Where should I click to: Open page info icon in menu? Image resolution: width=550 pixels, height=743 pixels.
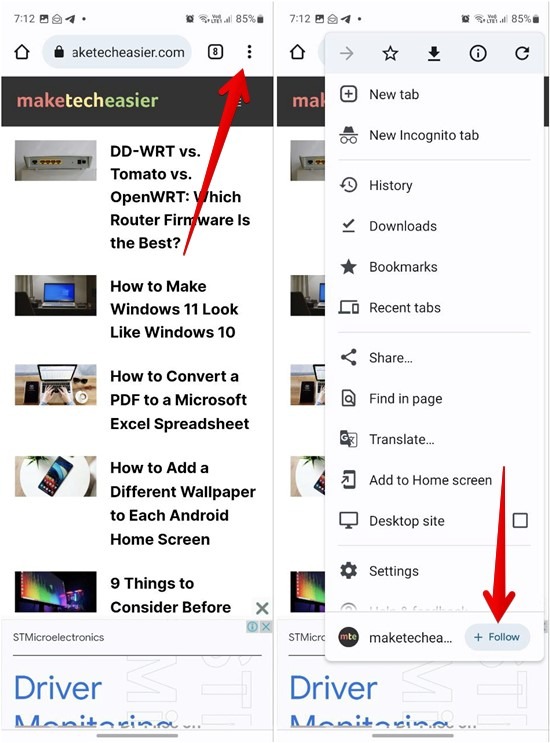coord(478,53)
